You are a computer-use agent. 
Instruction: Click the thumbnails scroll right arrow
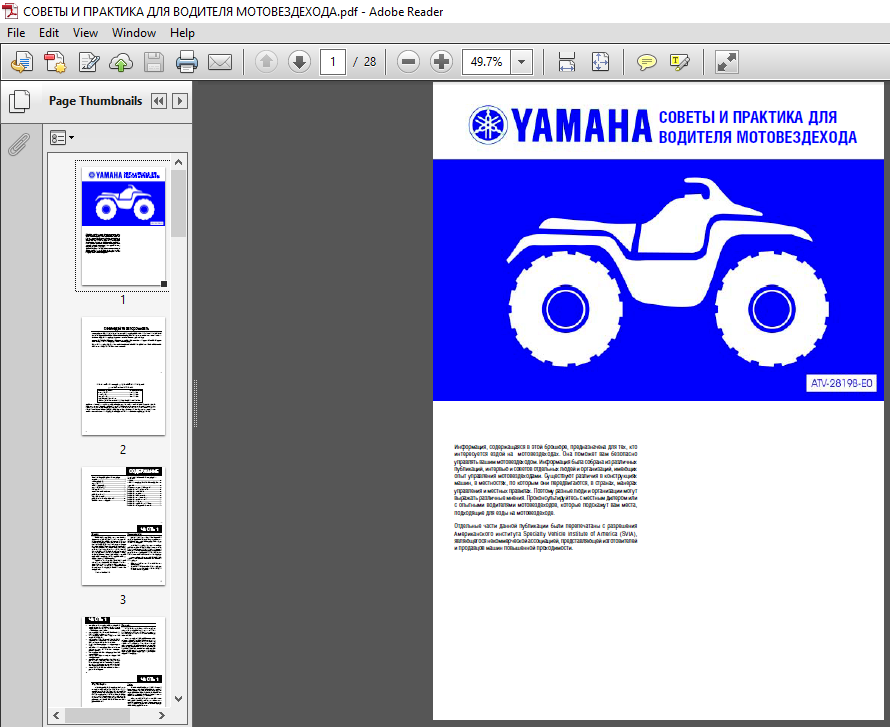tap(162, 715)
